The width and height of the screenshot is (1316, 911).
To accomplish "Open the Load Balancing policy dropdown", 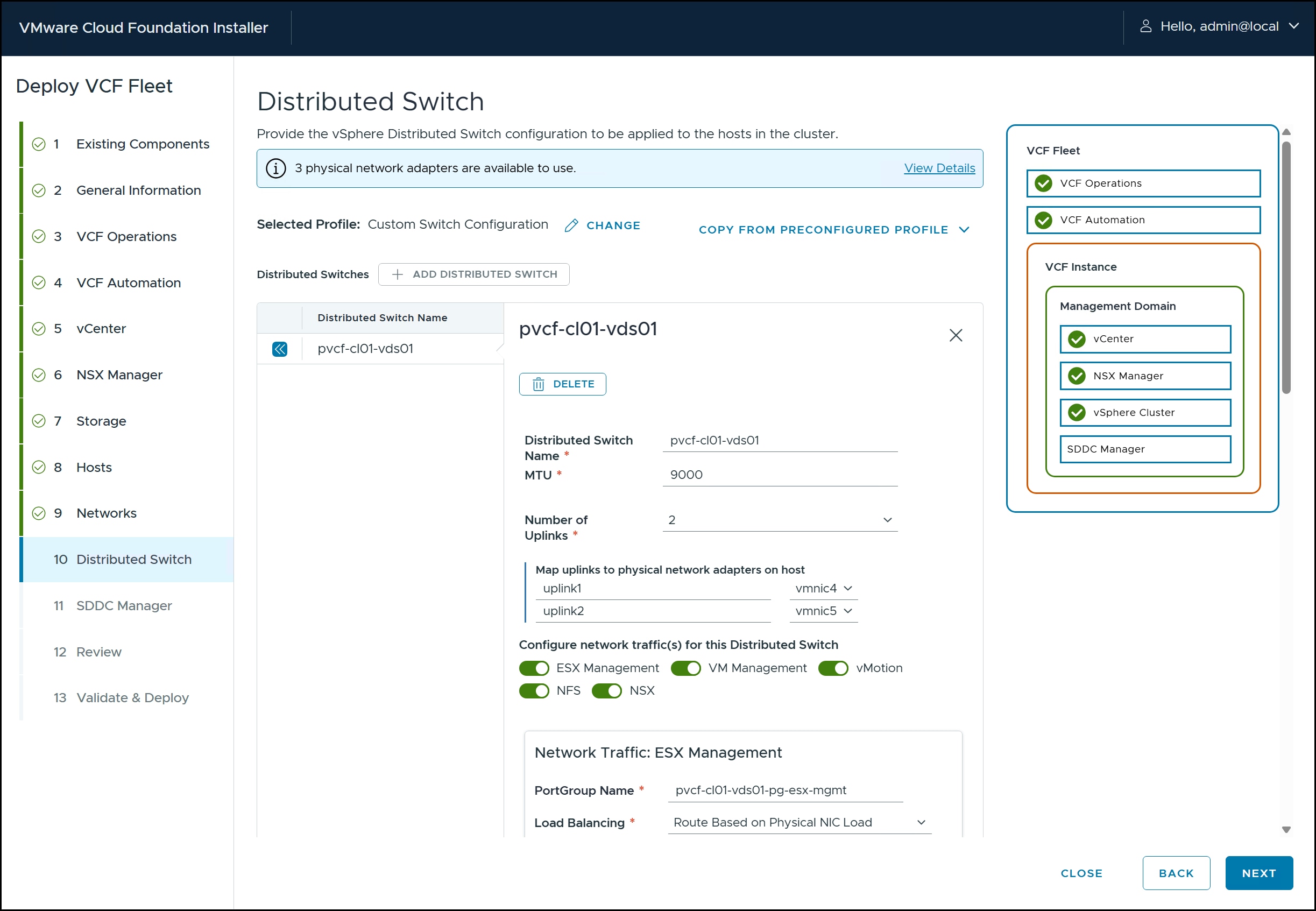I will coord(799,823).
